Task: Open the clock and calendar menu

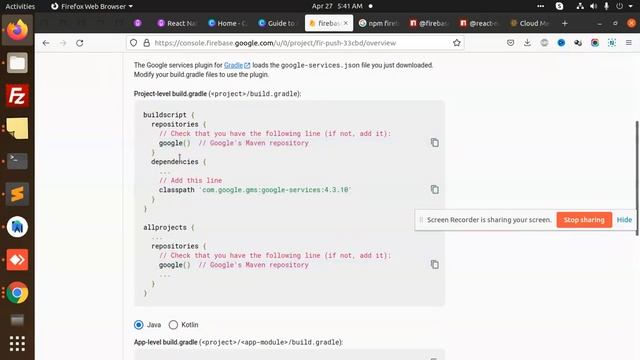Action: click(337, 6)
